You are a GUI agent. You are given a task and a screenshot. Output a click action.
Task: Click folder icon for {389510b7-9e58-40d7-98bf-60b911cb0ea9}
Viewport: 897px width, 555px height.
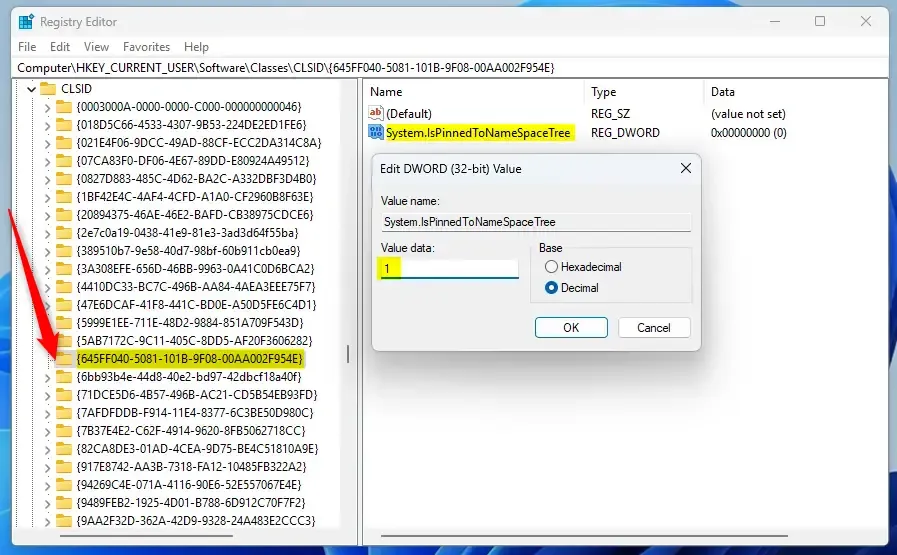[x=64, y=251]
